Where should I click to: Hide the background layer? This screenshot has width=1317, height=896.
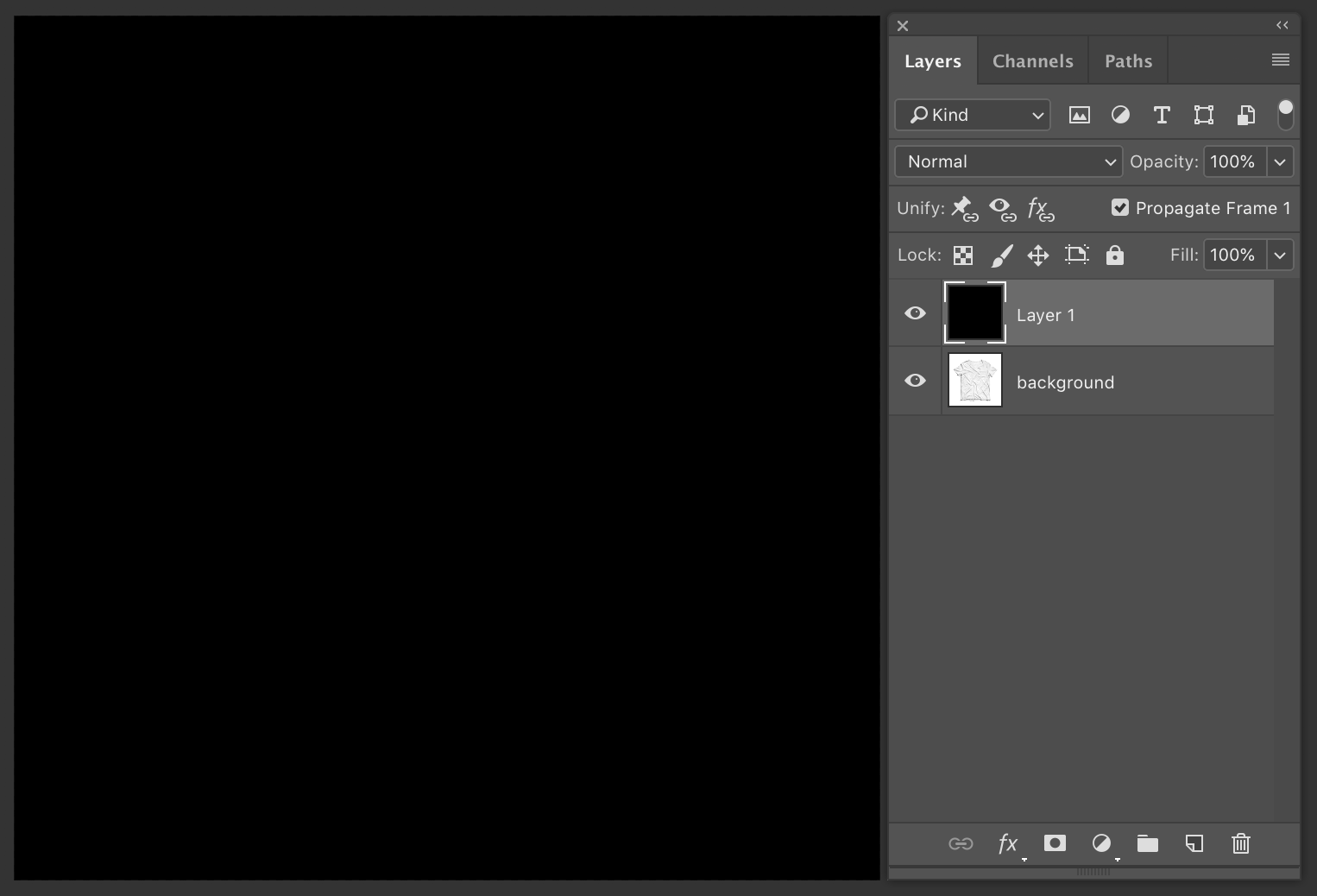914,381
